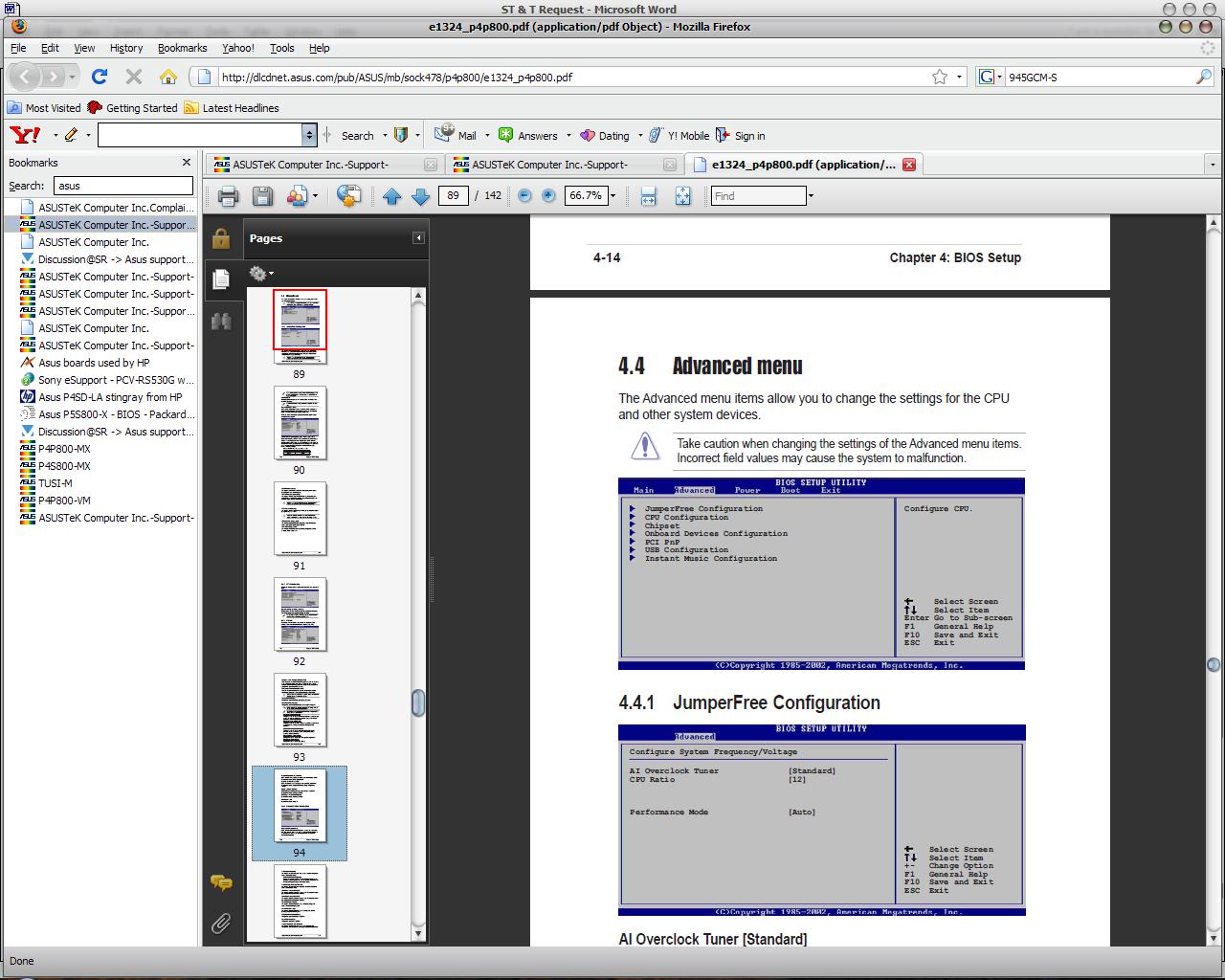This screenshot has width=1225, height=980.
Task: Open the comments panel icon
Action: coord(221,882)
